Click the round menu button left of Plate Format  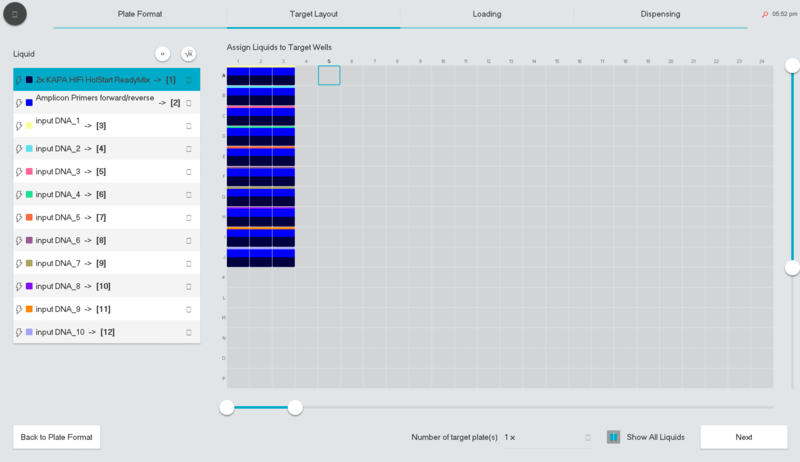point(15,14)
